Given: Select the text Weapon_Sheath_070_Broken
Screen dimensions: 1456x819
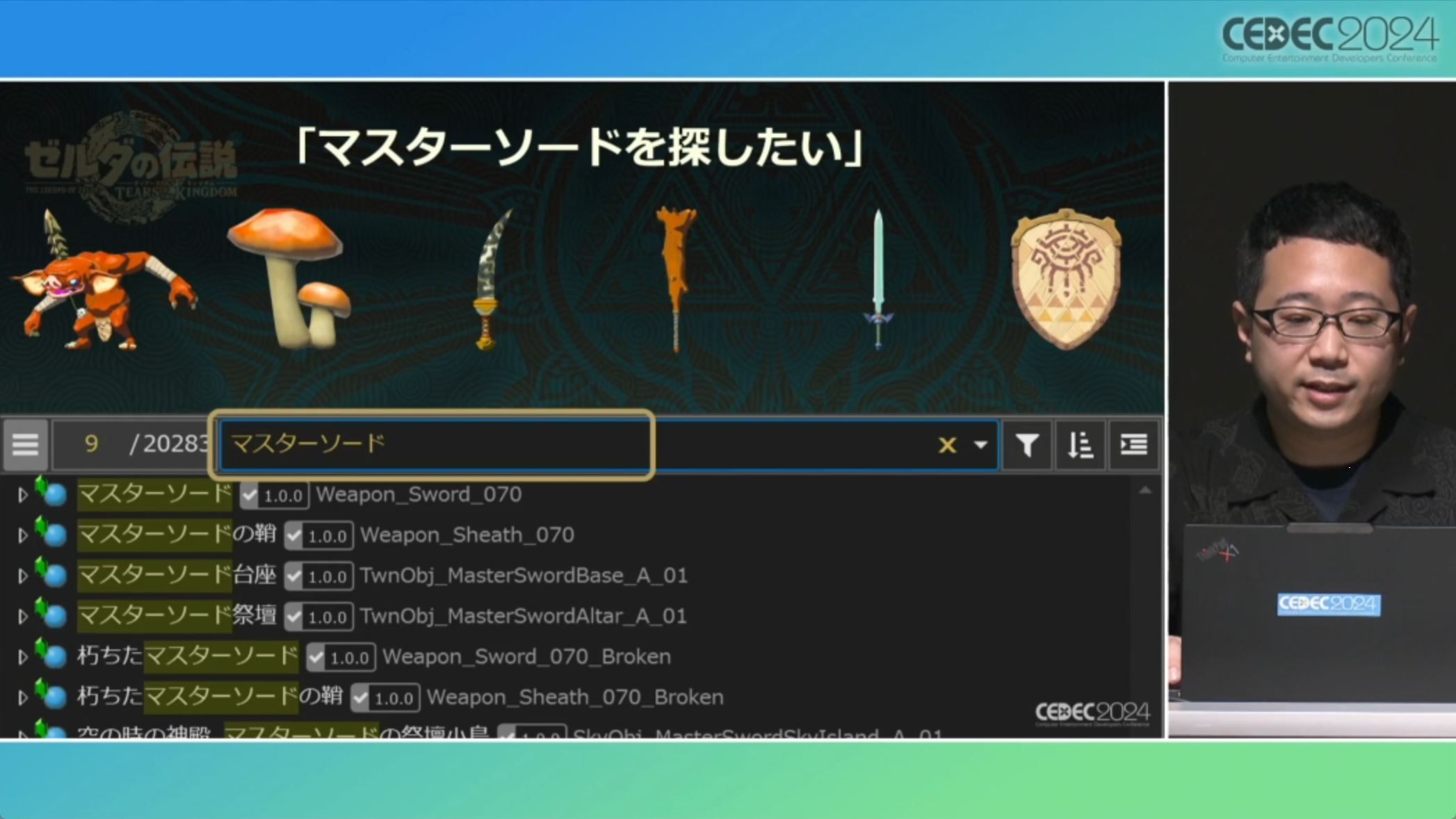Looking at the screenshot, I should 575,697.
